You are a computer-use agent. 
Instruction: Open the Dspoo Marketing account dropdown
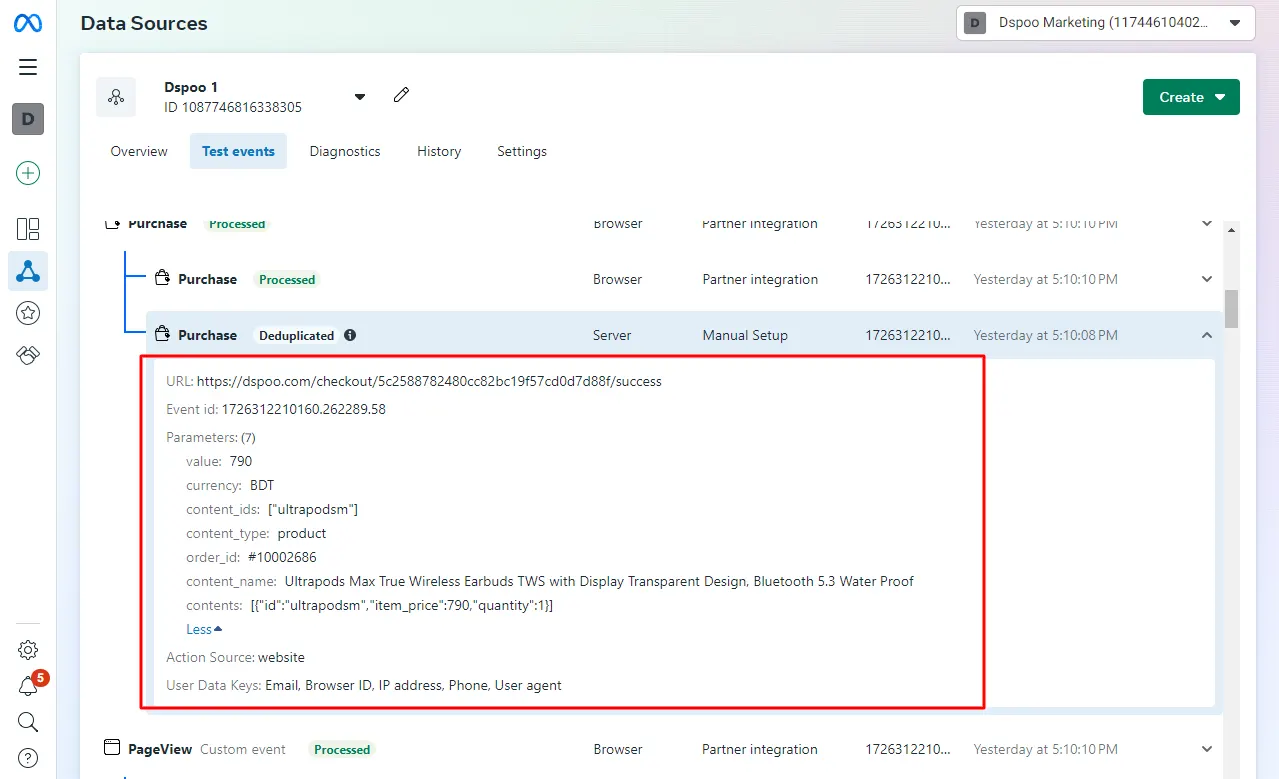pos(1105,22)
